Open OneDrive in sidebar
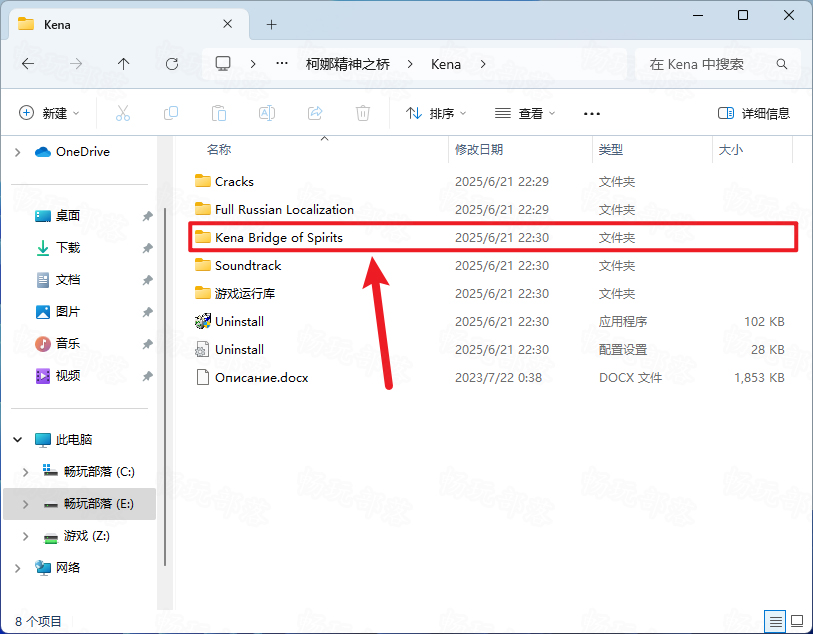This screenshot has width=813, height=634. pyautogui.click(x=73, y=152)
